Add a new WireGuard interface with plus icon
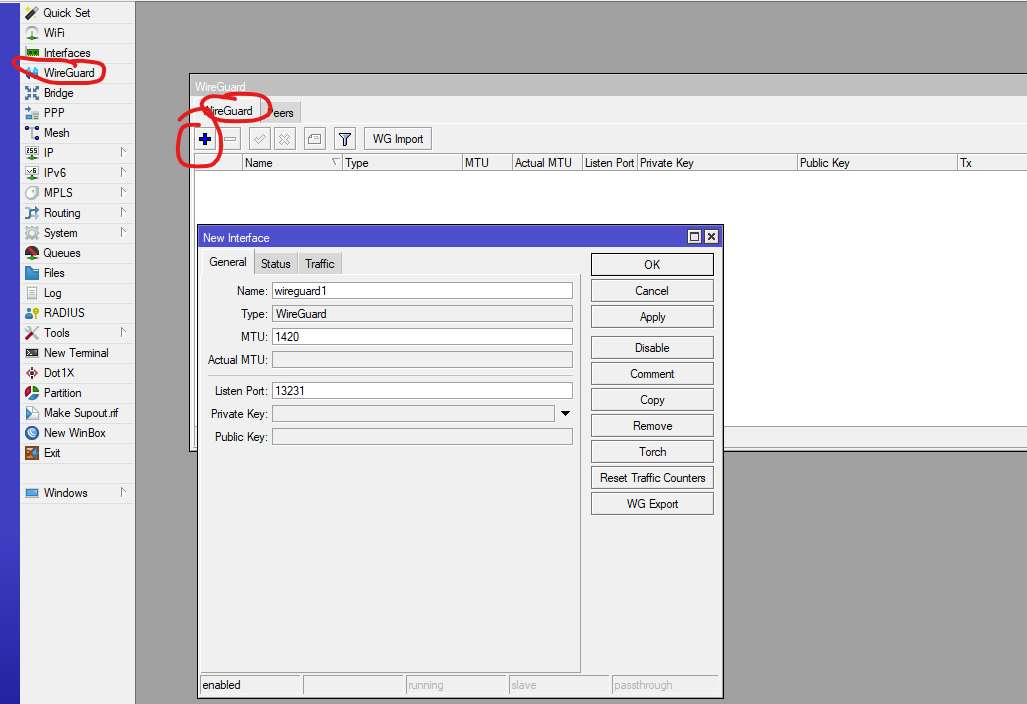 [x=205, y=139]
